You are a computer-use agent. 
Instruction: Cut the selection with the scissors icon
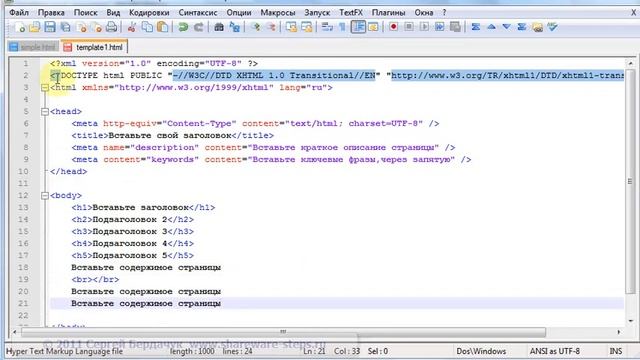(131, 27)
